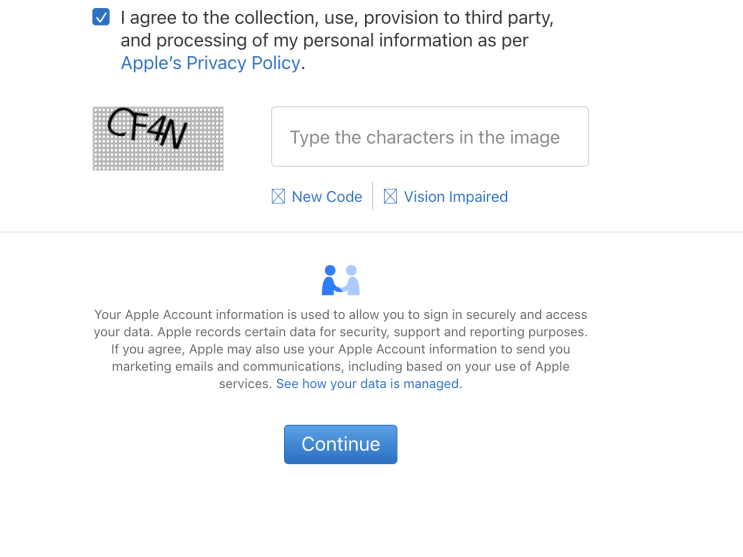Uncheck the personal information agreement checkbox
The width and height of the screenshot is (743, 557).
(x=101, y=18)
